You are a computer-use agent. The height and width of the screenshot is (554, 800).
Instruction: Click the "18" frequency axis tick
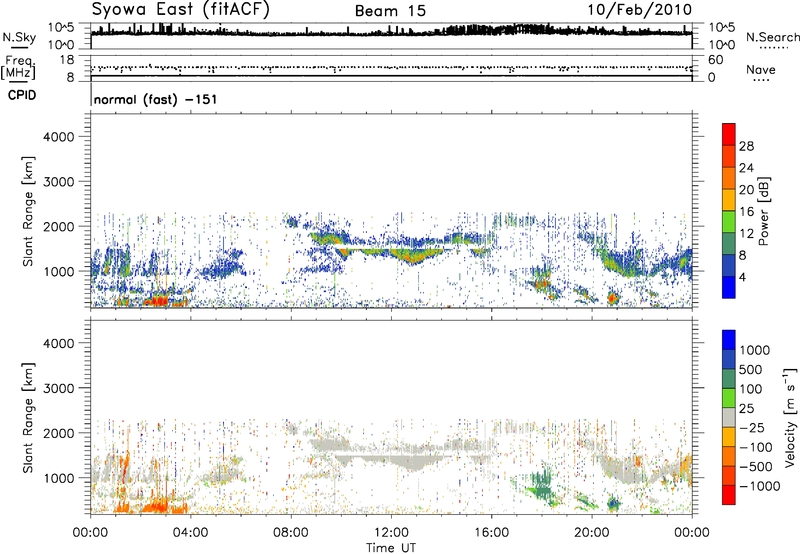(66, 60)
